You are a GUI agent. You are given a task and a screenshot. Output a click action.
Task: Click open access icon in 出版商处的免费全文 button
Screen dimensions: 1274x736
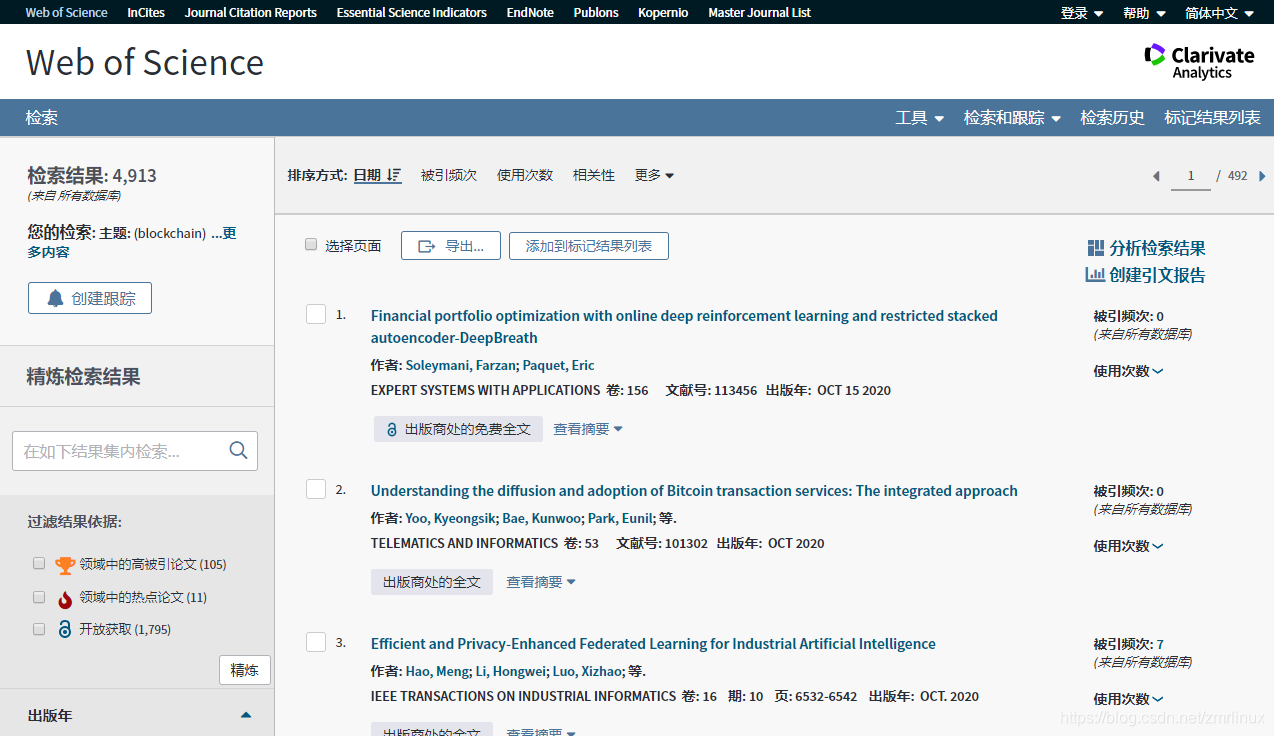pyautogui.click(x=392, y=429)
